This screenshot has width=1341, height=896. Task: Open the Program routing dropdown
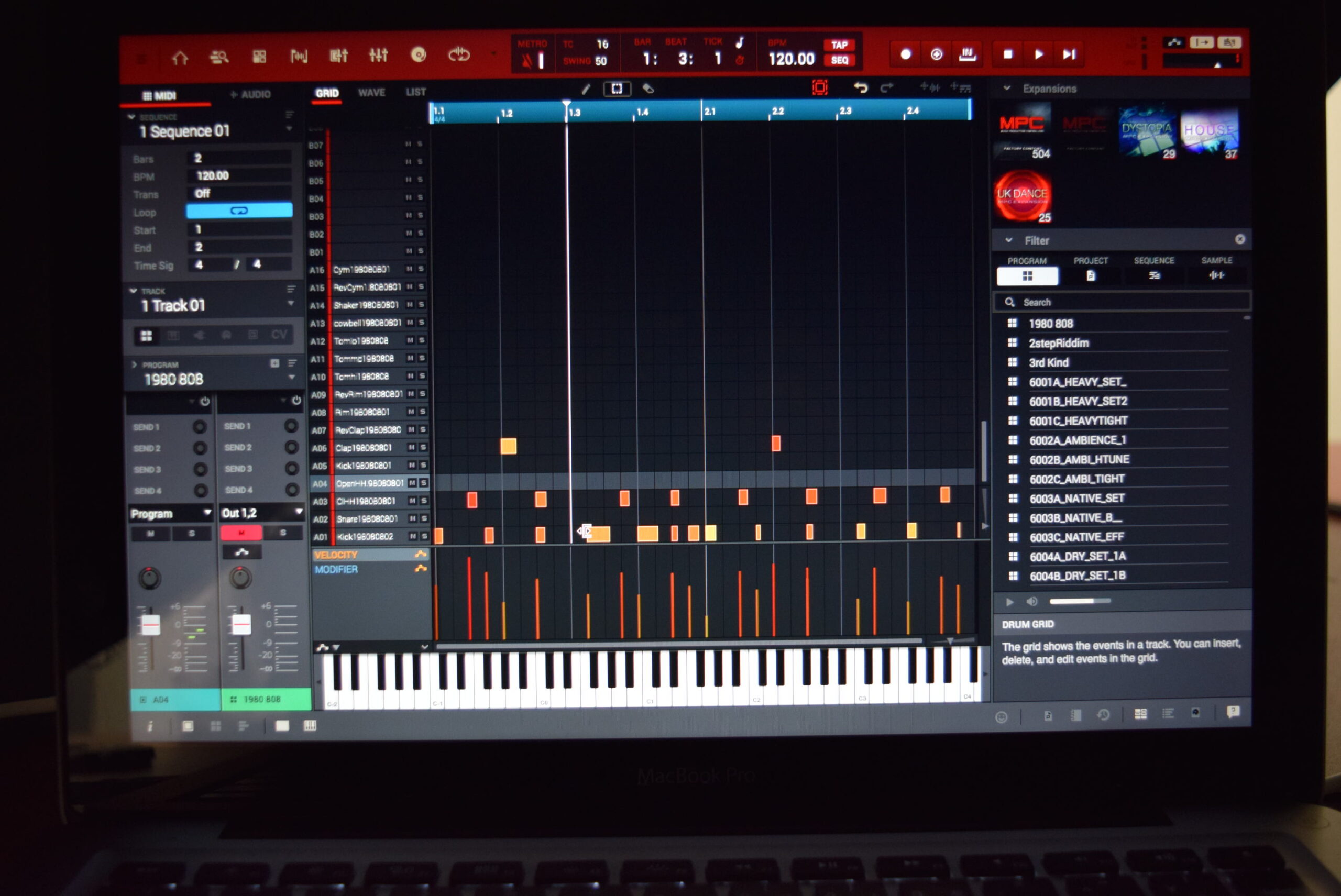171,514
